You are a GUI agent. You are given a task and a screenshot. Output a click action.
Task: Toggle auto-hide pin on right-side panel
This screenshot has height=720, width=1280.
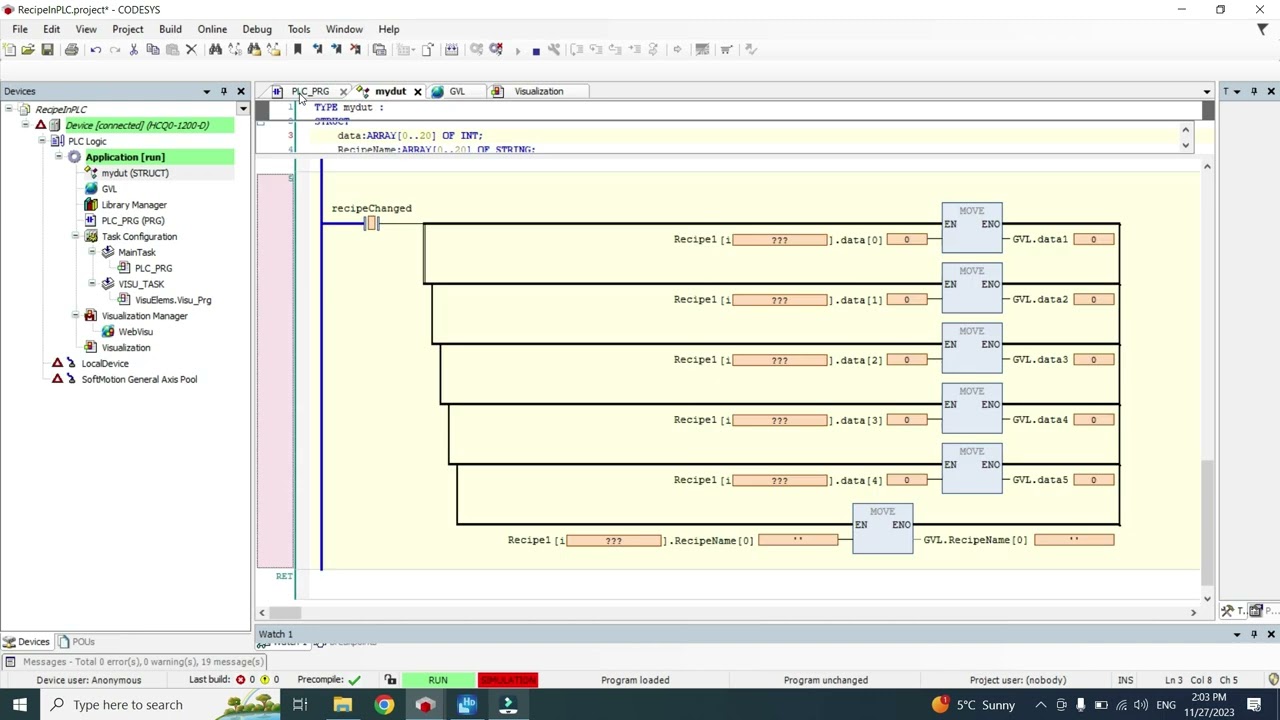click(x=1254, y=91)
